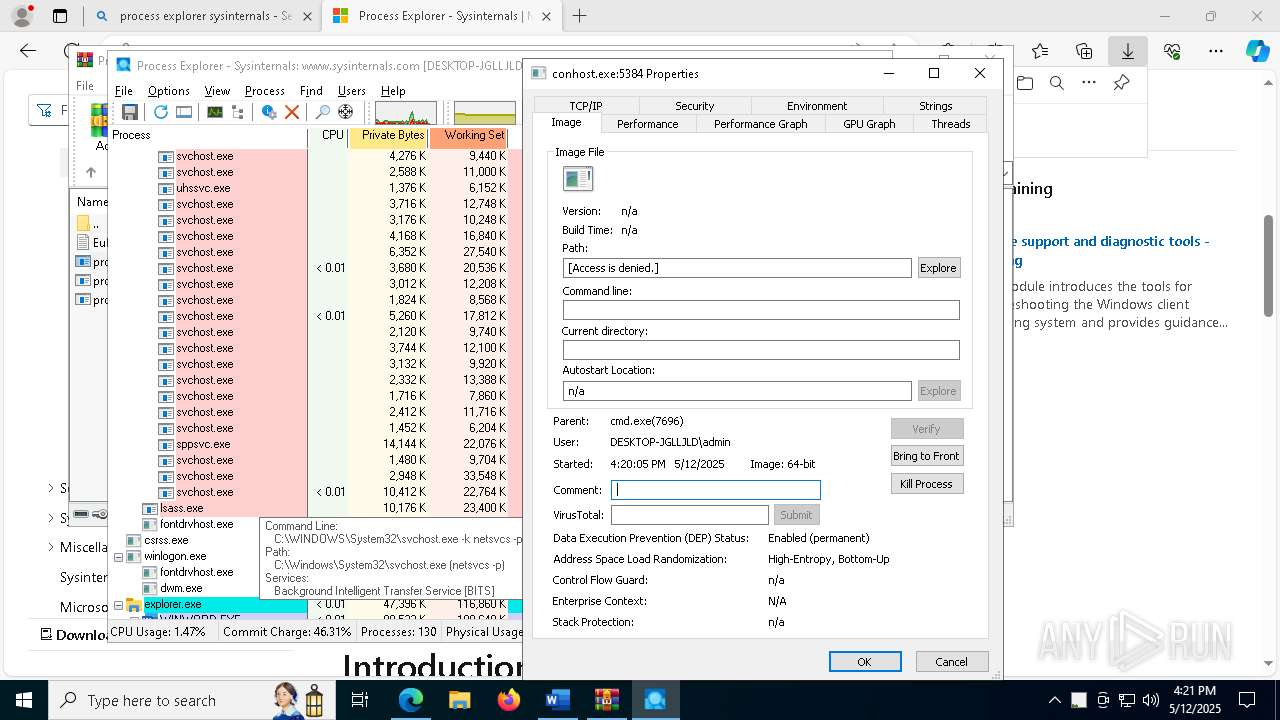Image resolution: width=1280 pixels, height=720 pixels.
Task: Collapse the explorer.exe tree node
Action: [x=118, y=604]
